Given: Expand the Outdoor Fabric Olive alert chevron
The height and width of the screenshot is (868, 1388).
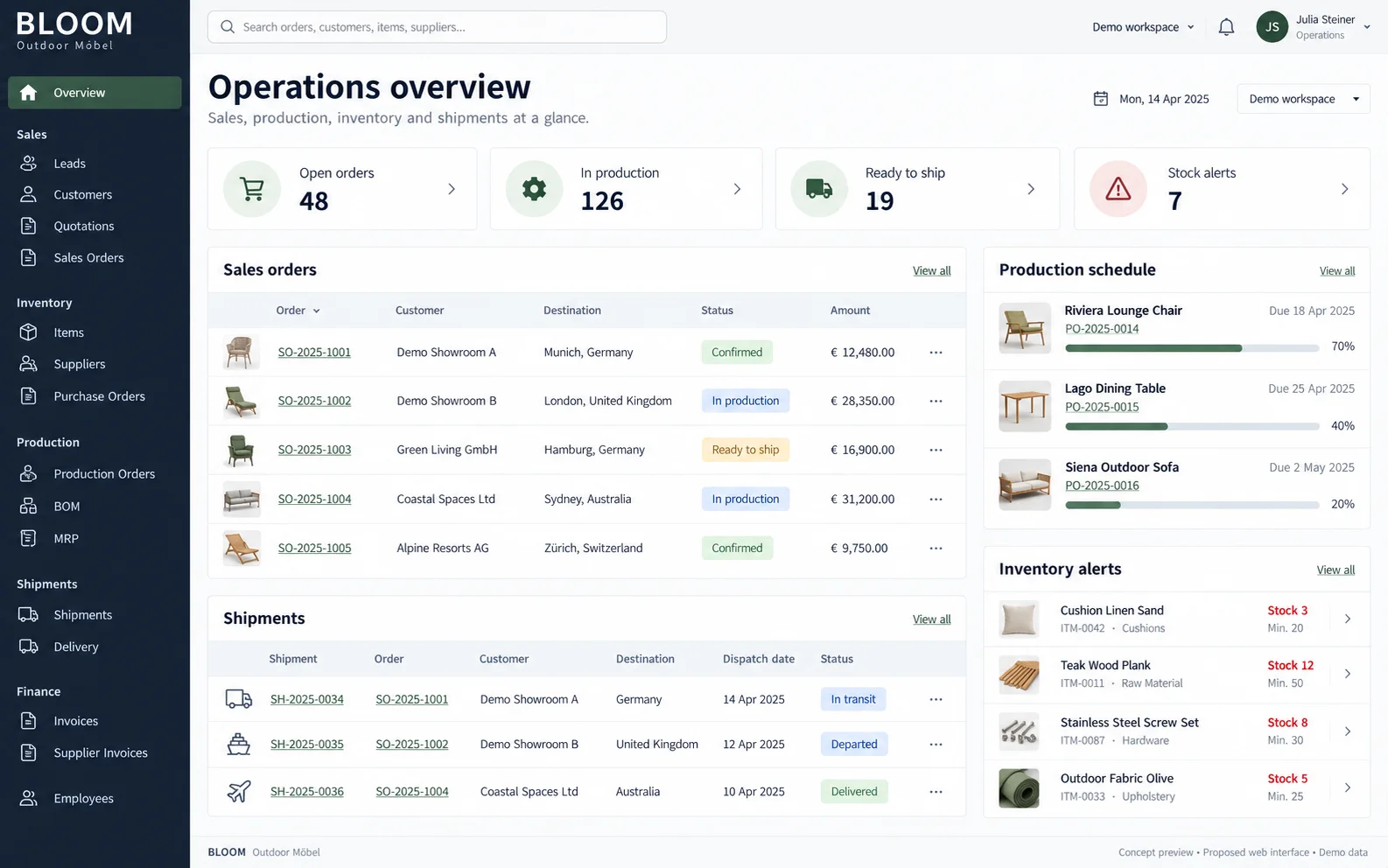Looking at the screenshot, I should coord(1348,787).
